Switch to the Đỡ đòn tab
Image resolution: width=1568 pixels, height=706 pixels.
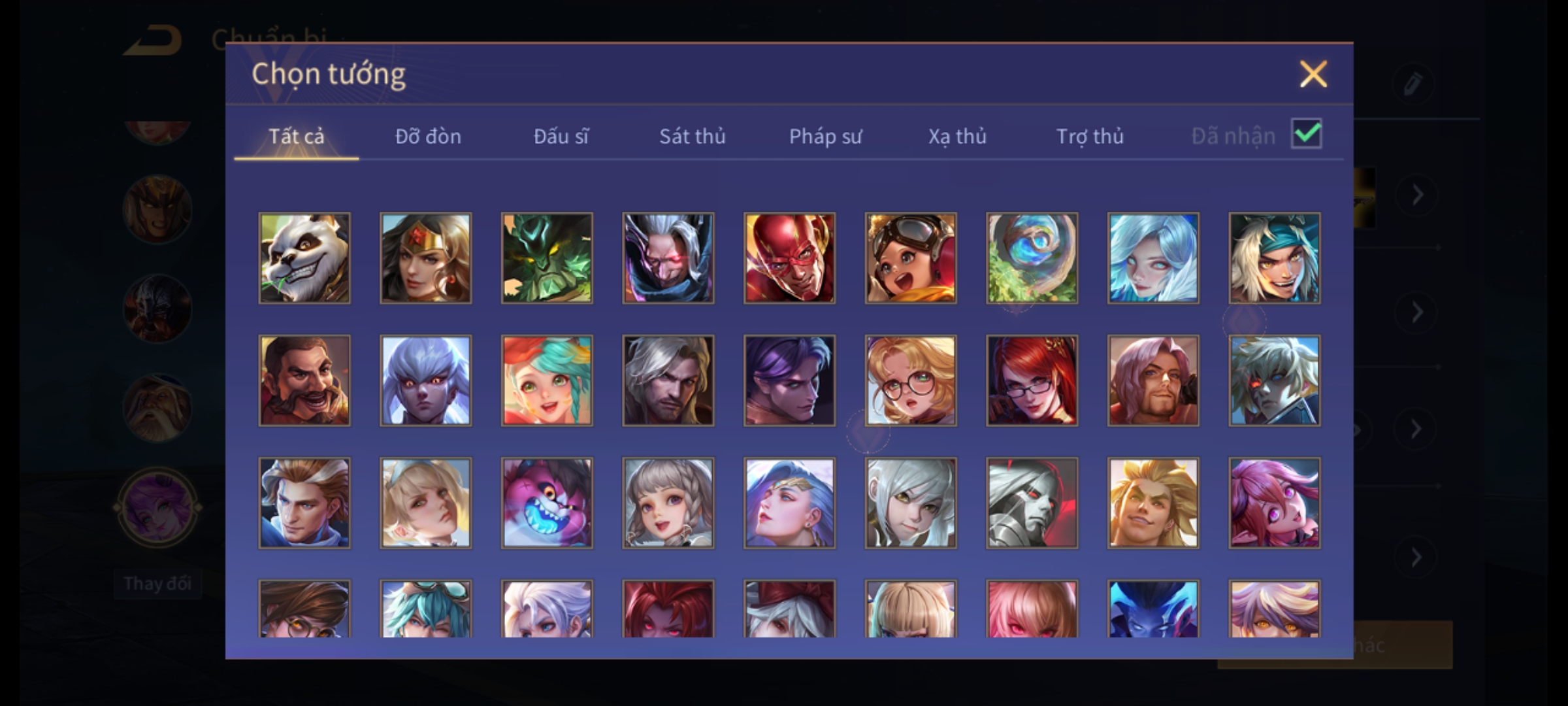pyautogui.click(x=429, y=136)
